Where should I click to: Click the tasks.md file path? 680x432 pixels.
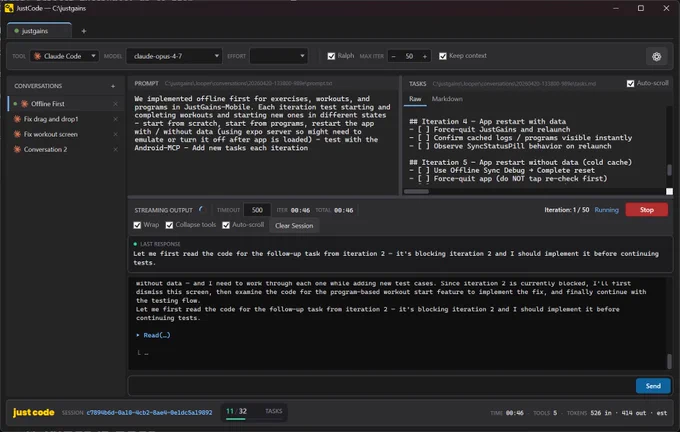point(514,84)
